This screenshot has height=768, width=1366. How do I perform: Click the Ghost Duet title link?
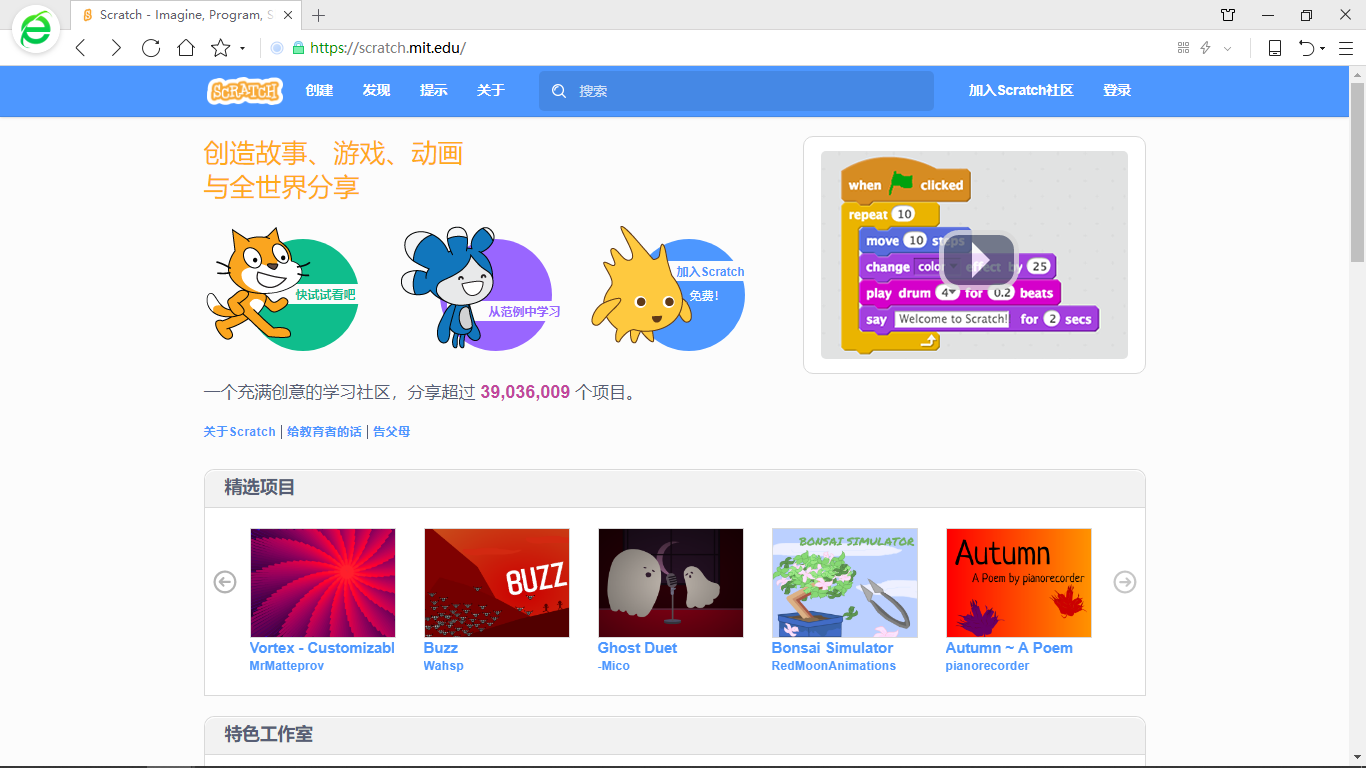(x=637, y=648)
